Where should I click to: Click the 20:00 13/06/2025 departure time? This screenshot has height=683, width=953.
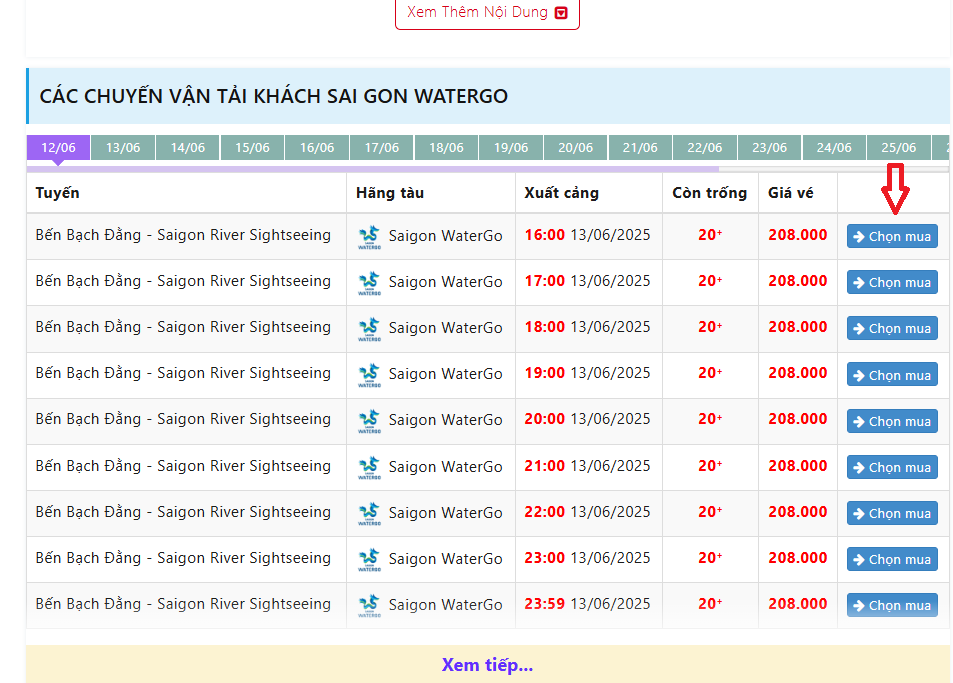click(587, 419)
